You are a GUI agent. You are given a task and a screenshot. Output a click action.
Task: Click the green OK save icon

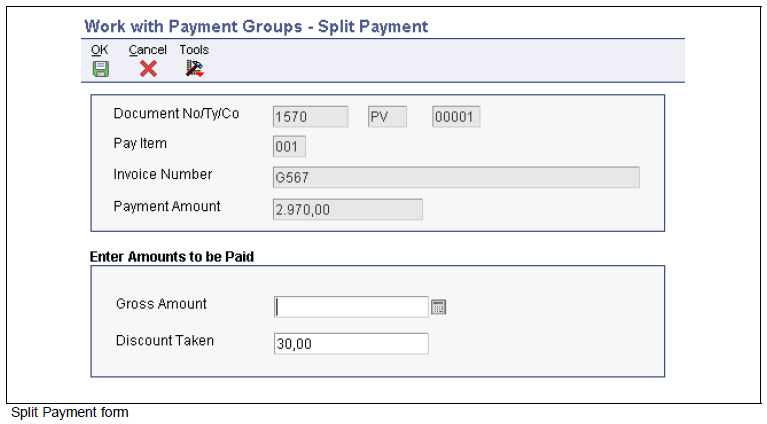click(101, 69)
